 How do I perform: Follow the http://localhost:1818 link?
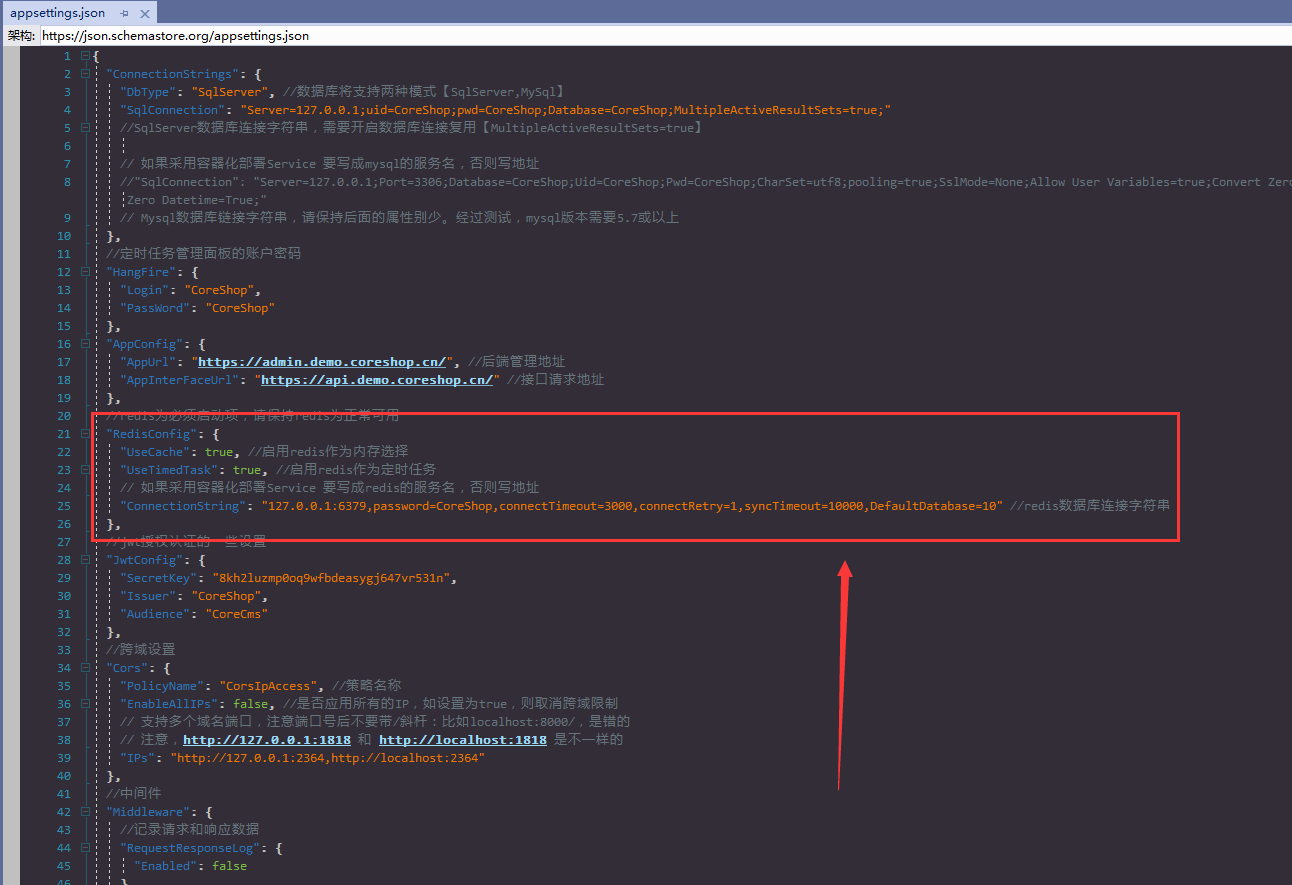tap(462, 740)
